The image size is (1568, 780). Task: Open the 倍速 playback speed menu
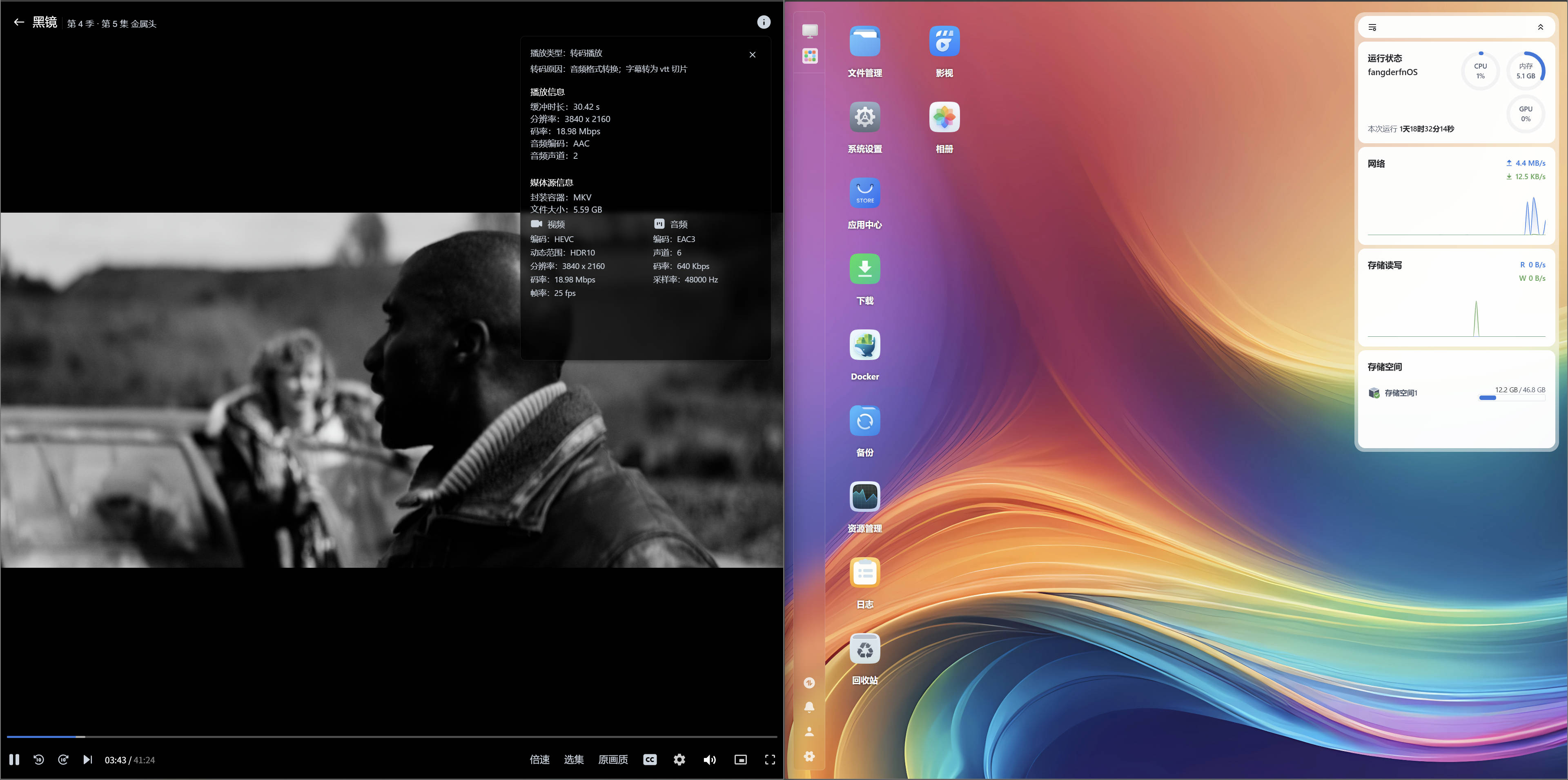pos(539,760)
